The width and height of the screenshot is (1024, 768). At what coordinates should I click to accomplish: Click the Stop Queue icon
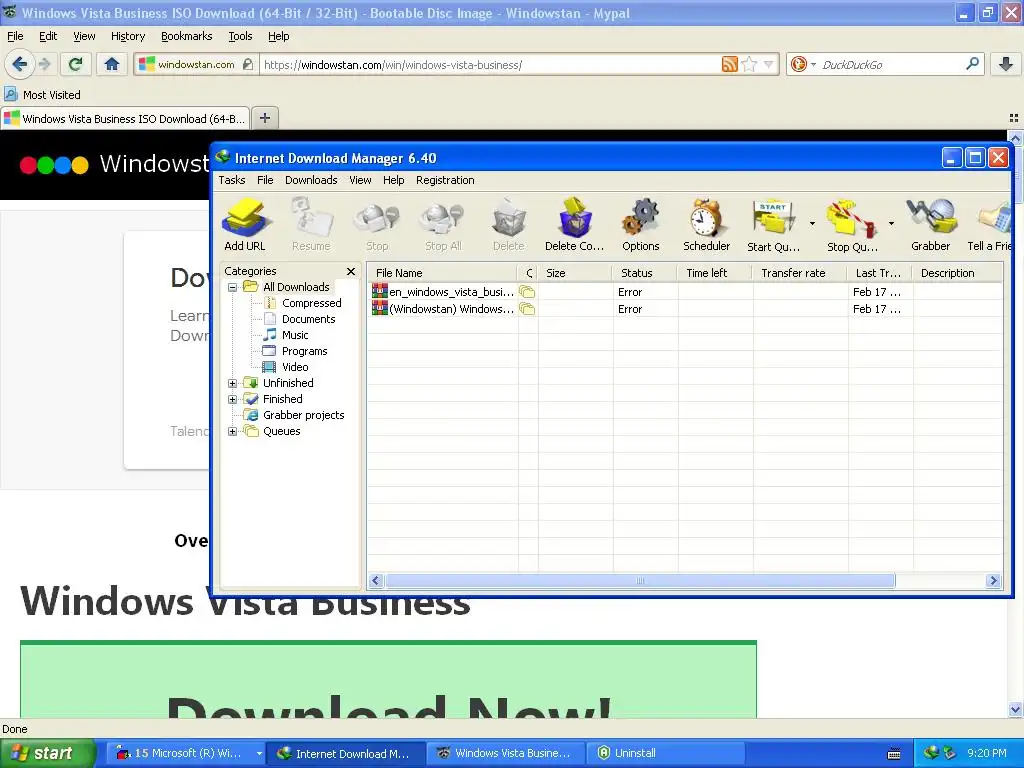tap(852, 225)
